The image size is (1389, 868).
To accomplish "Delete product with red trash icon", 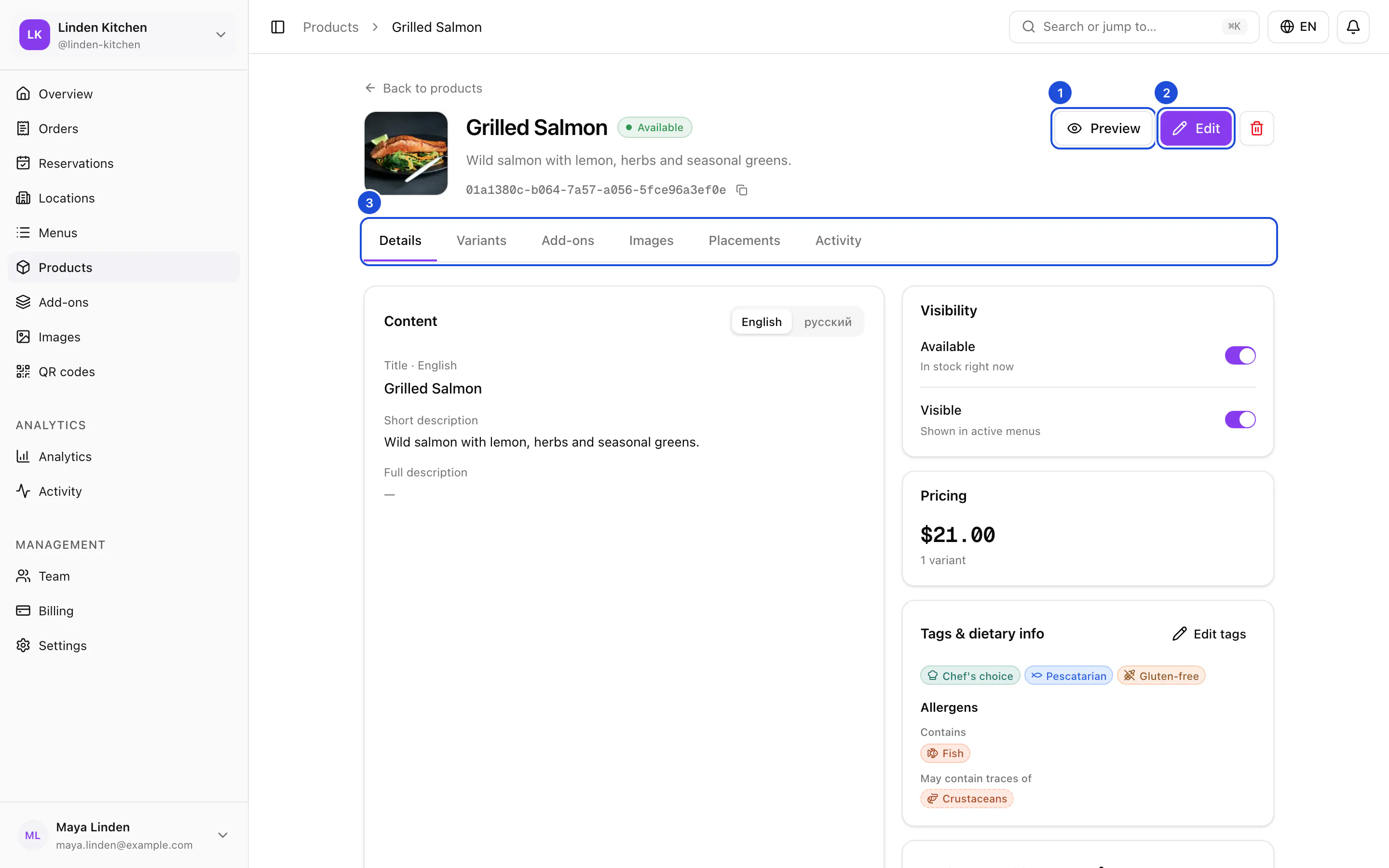I will coord(1256,128).
